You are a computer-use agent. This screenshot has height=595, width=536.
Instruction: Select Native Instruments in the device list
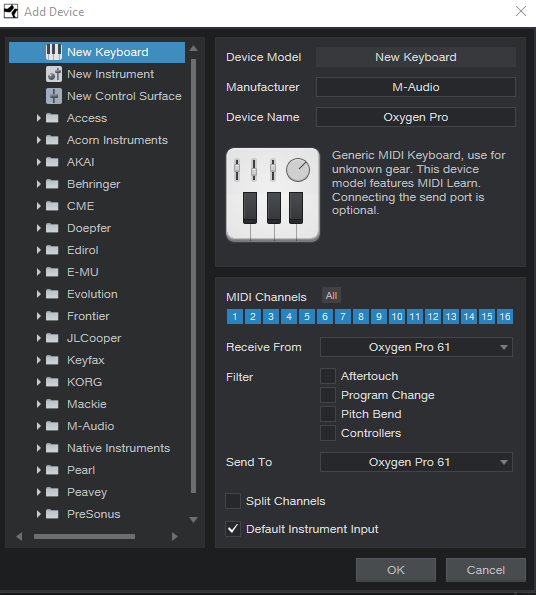[118, 448]
